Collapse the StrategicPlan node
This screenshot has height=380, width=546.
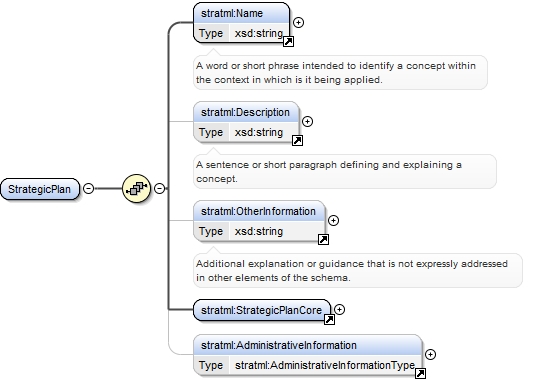tap(89, 188)
